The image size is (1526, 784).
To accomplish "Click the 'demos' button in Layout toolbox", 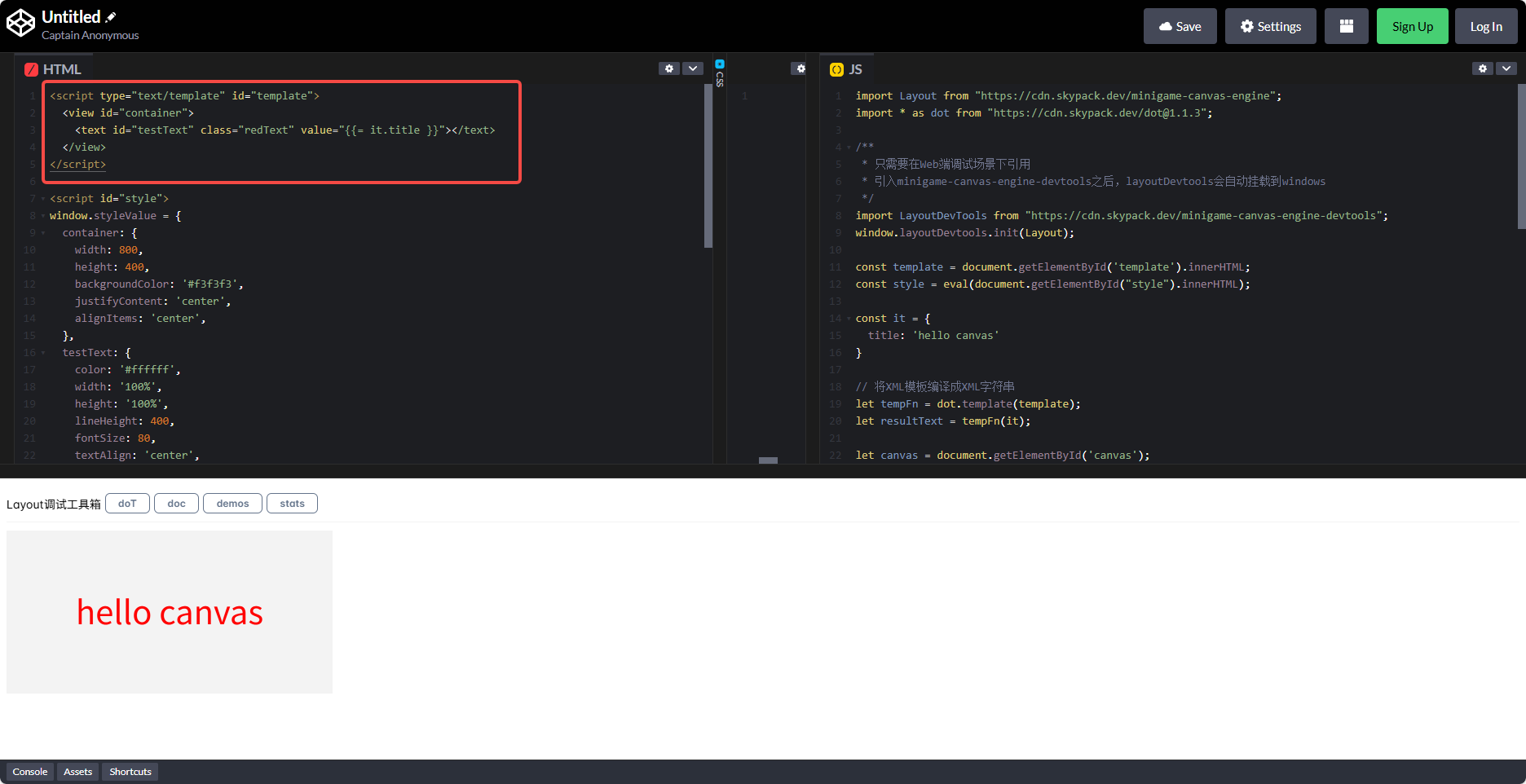I will pyautogui.click(x=232, y=504).
